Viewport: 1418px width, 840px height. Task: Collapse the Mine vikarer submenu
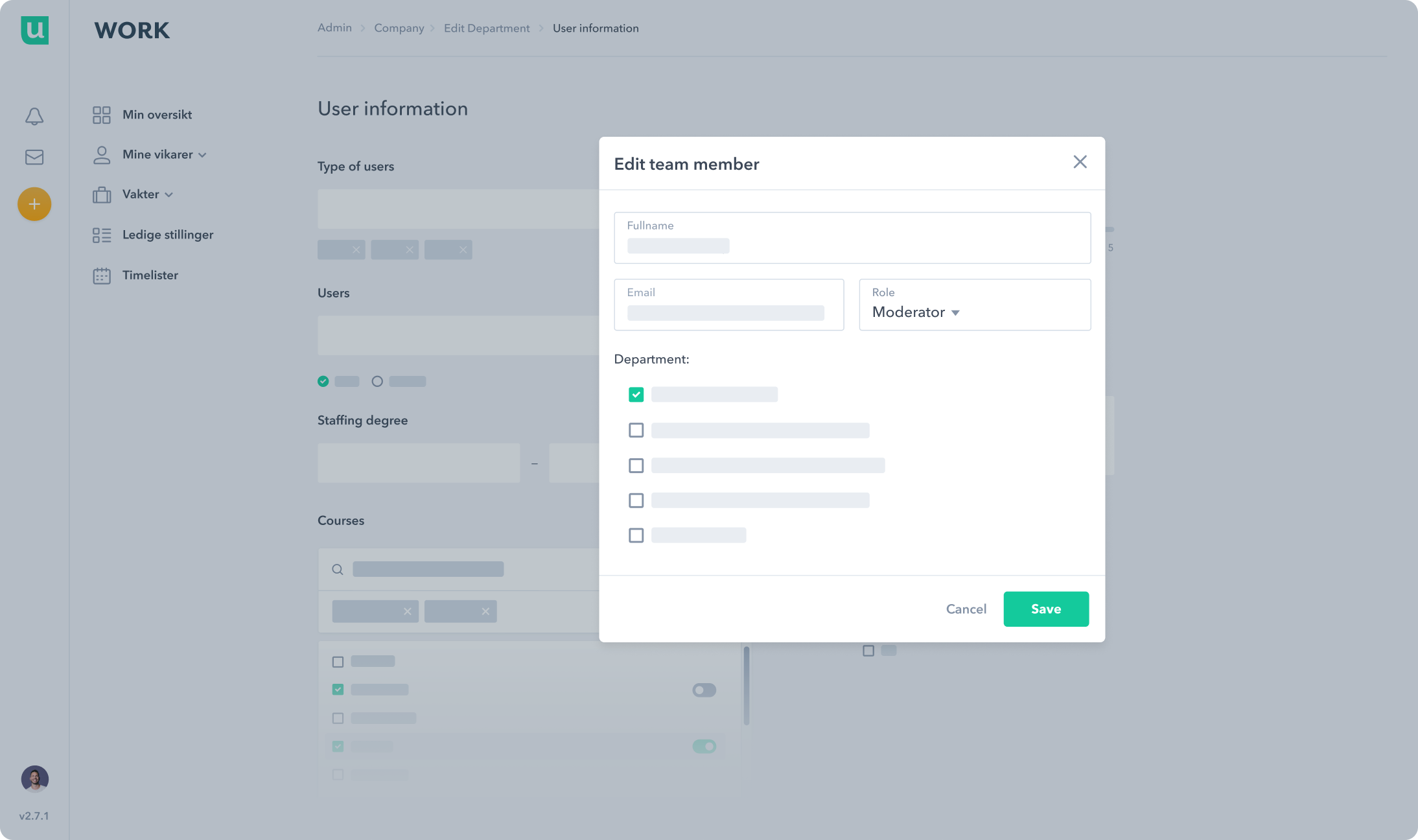click(x=203, y=155)
